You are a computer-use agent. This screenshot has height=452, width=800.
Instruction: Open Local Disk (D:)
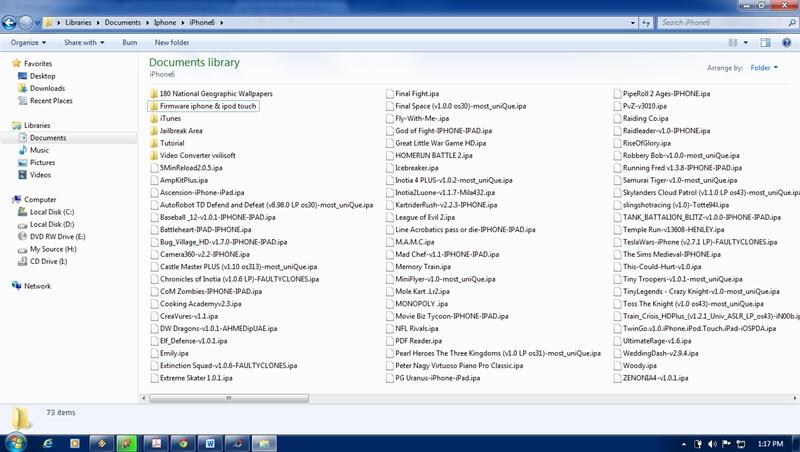pos(52,224)
